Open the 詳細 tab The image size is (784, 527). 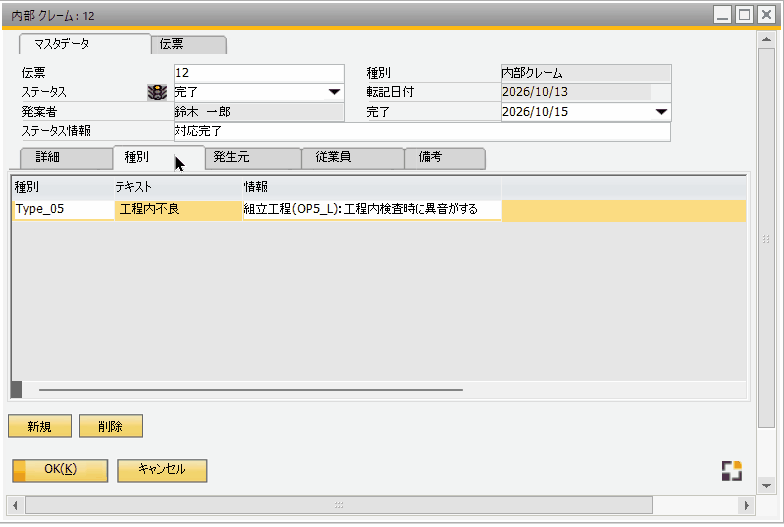(x=66, y=158)
